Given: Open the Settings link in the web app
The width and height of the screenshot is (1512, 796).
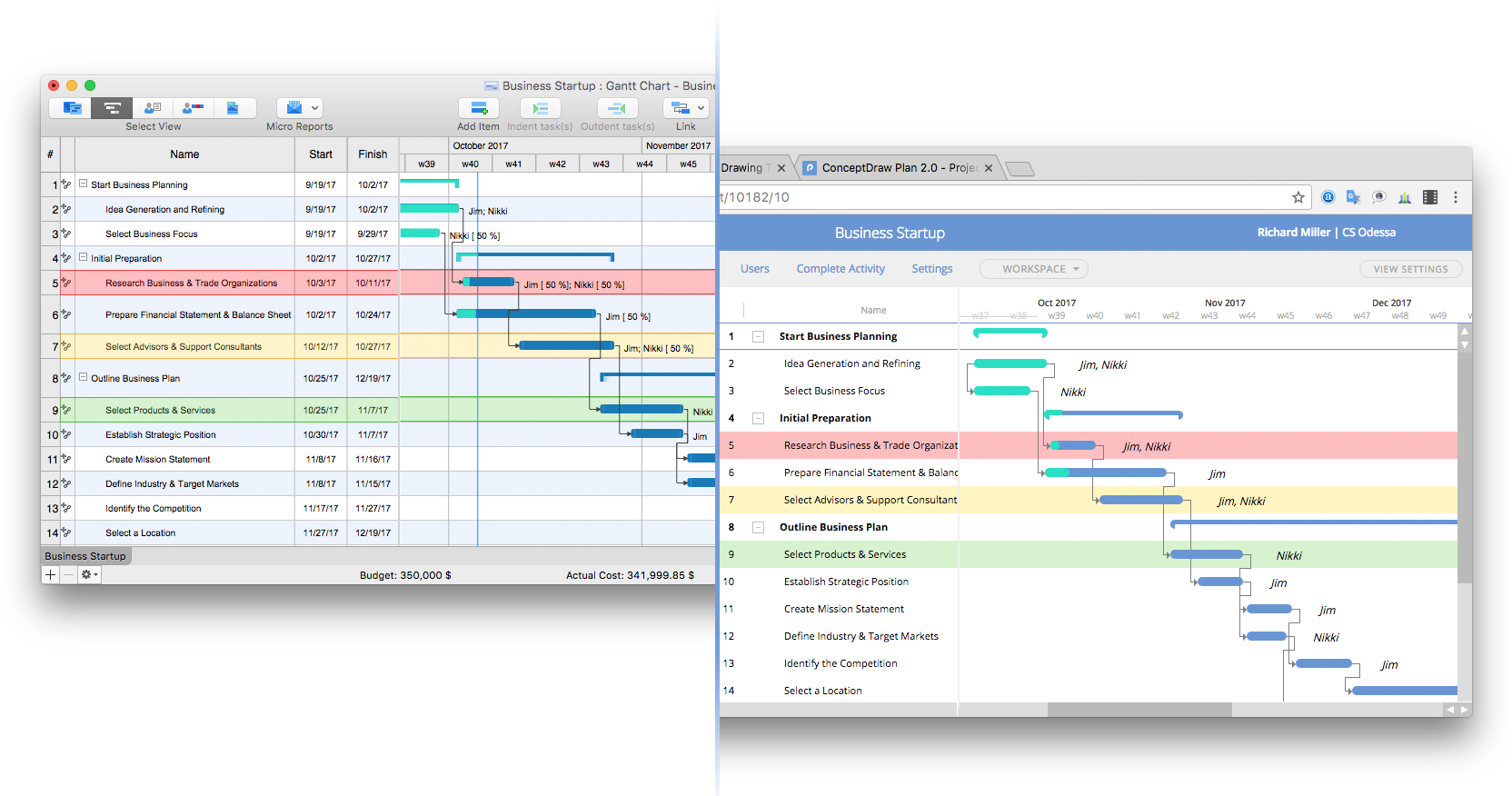Looking at the screenshot, I should point(932,269).
